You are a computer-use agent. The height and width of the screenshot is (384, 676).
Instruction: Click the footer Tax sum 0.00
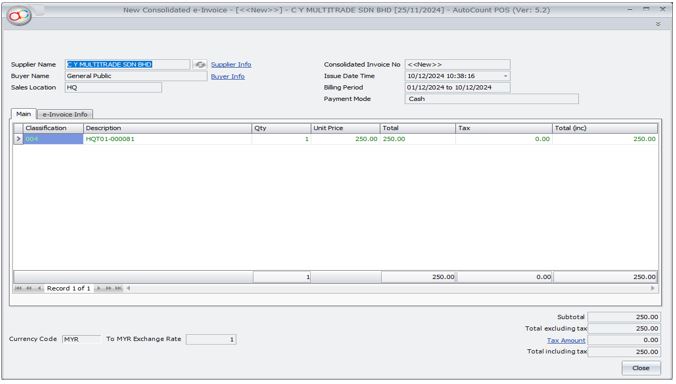point(504,277)
